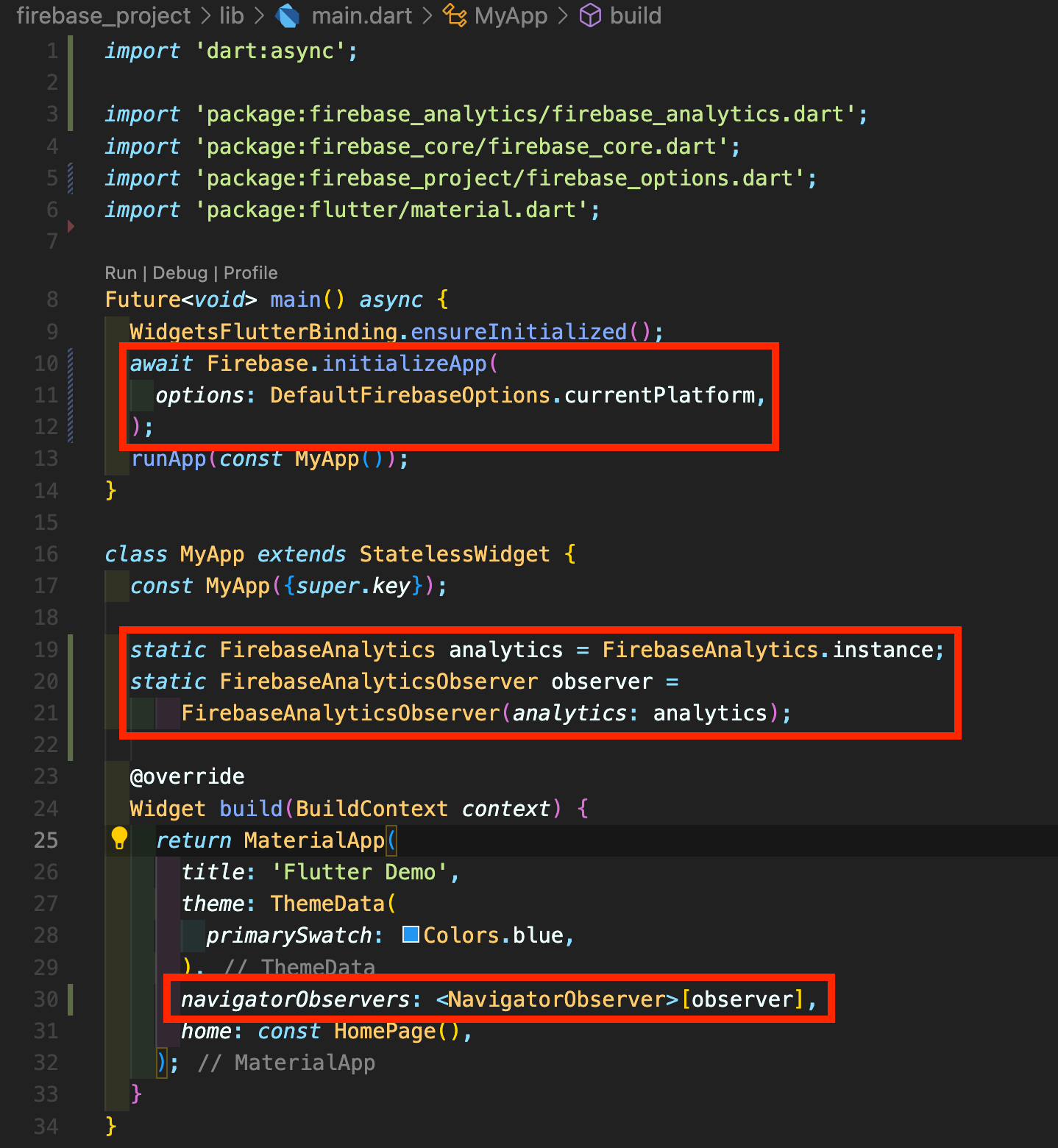Click DefaultFirebaseOptions on line 11
Screen dimensions: 1058x1148
pyautogui.click(x=411, y=395)
